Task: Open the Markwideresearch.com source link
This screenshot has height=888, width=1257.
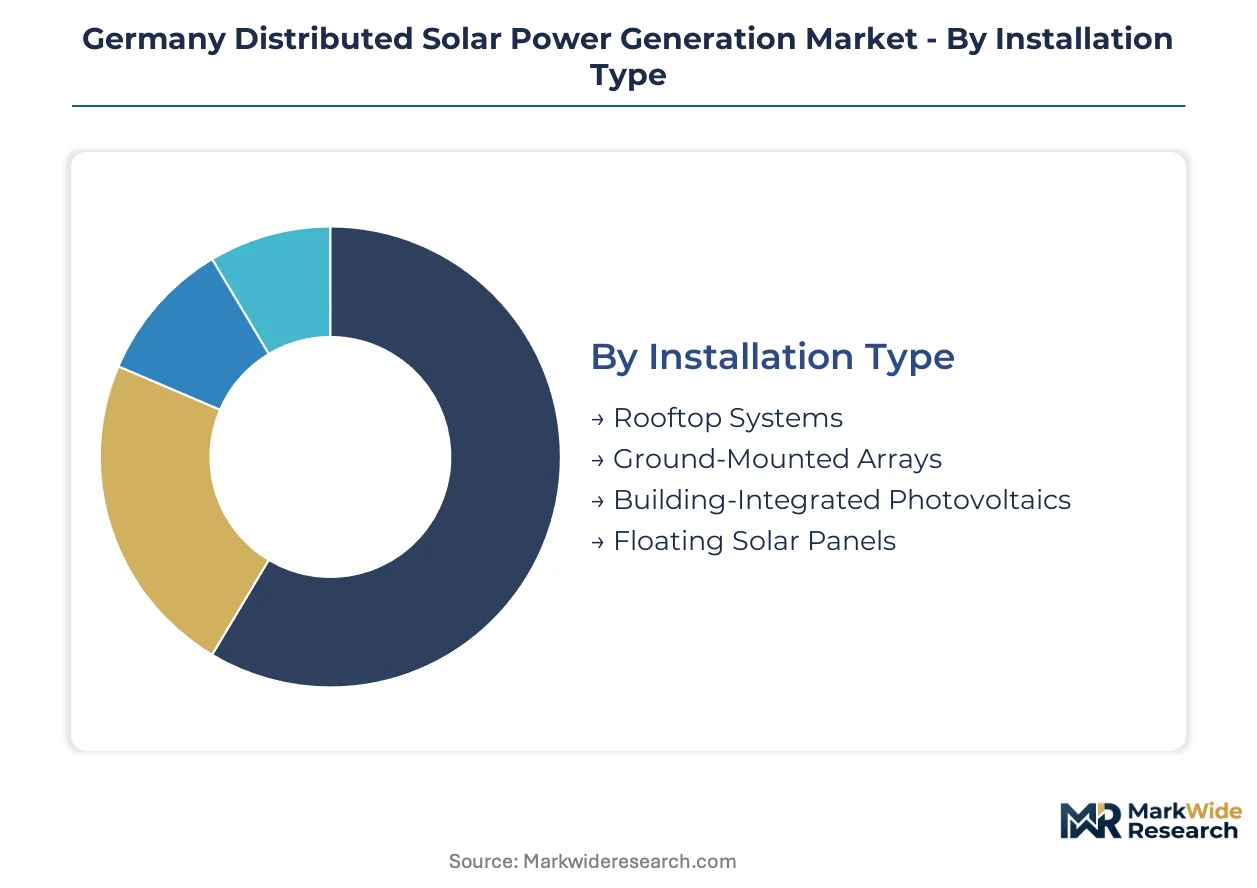Action: coord(592,861)
